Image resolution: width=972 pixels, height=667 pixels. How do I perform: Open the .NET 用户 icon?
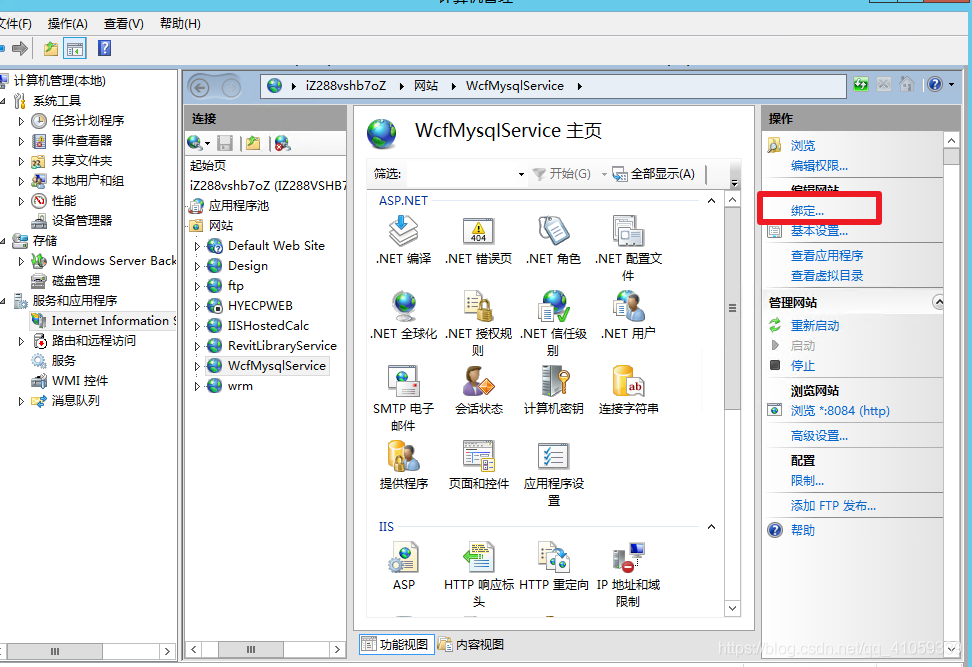click(x=629, y=306)
